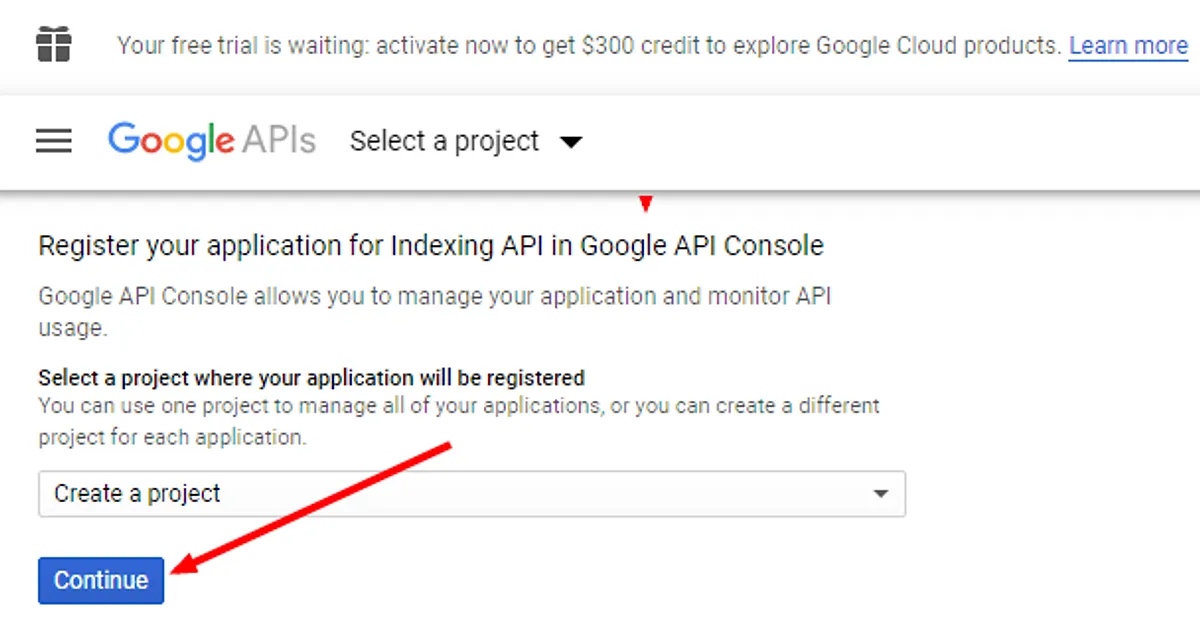Expand the 'Create a project' combo box

tap(471, 493)
